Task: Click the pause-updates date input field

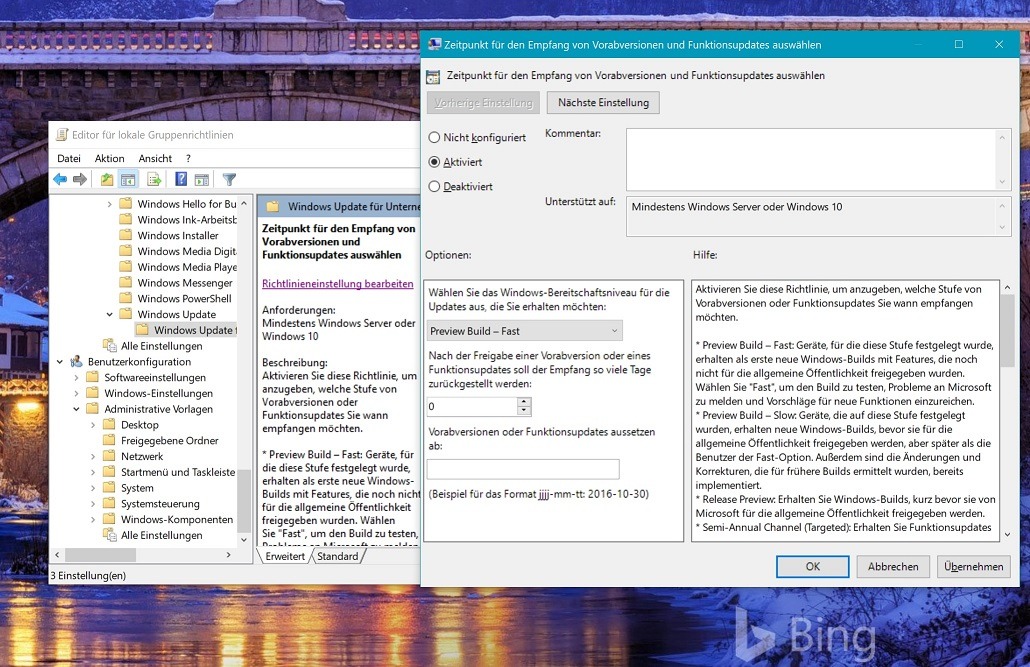Action: pyautogui.click(x=523, y=470)
